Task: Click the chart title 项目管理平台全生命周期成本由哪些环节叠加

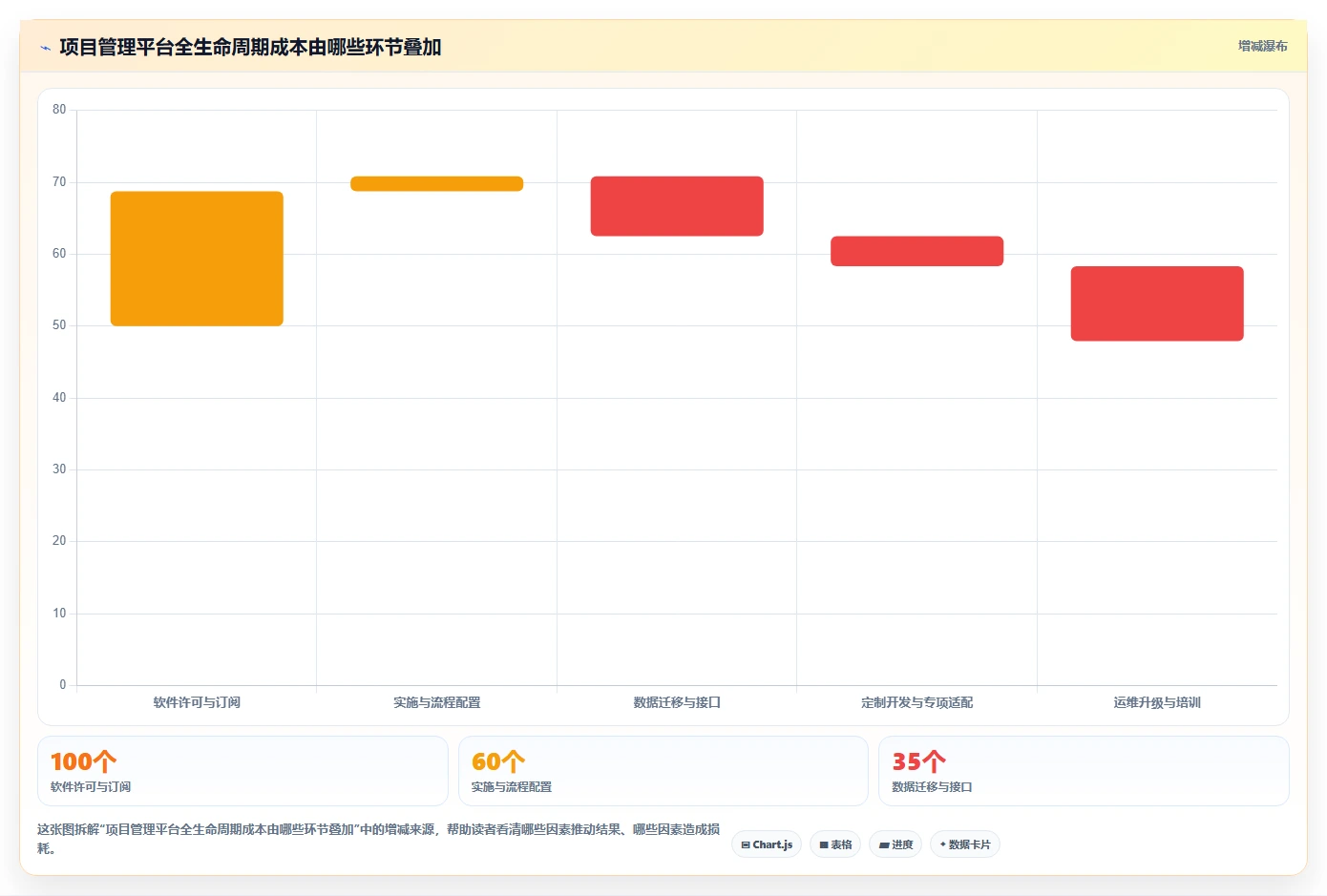Action: [250, 47]
